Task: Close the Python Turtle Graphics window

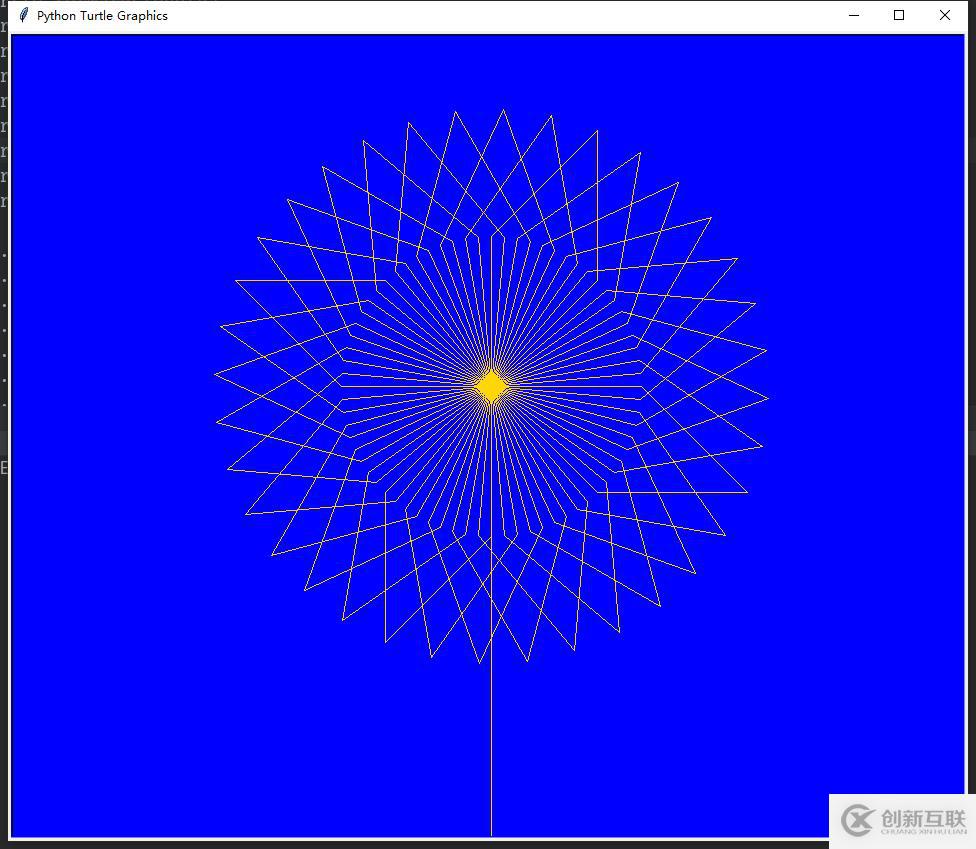Action: coord(944,15)
